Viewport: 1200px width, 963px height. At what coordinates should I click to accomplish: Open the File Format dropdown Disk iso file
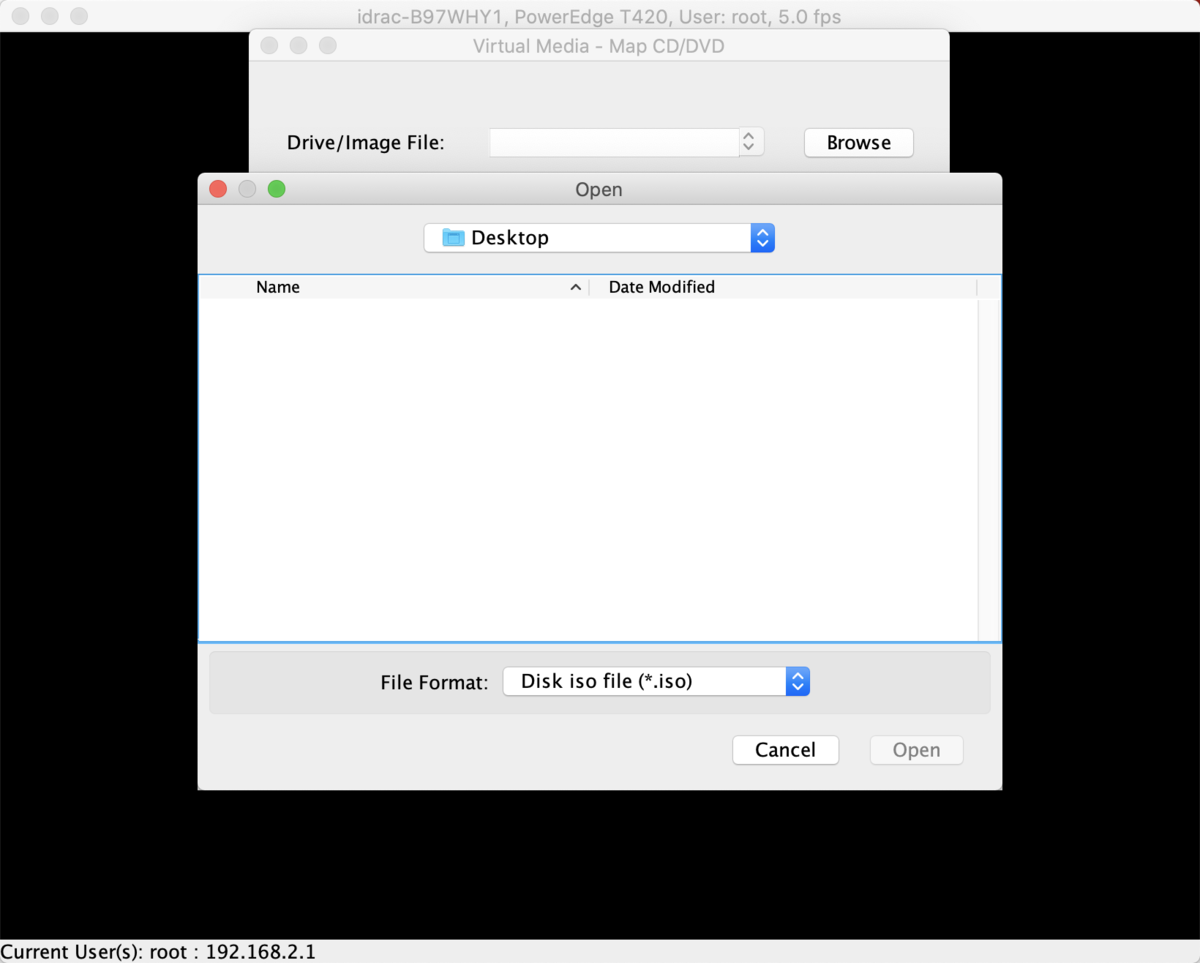(x=656, y=682)
